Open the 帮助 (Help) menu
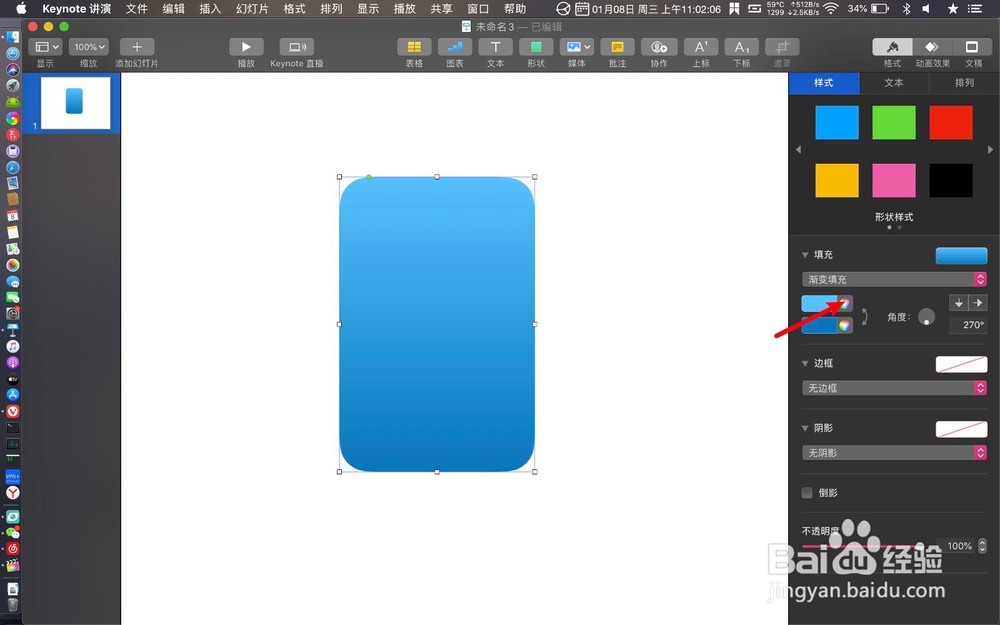This screenshot has width=1000, height=625. (x=515, y=9)
